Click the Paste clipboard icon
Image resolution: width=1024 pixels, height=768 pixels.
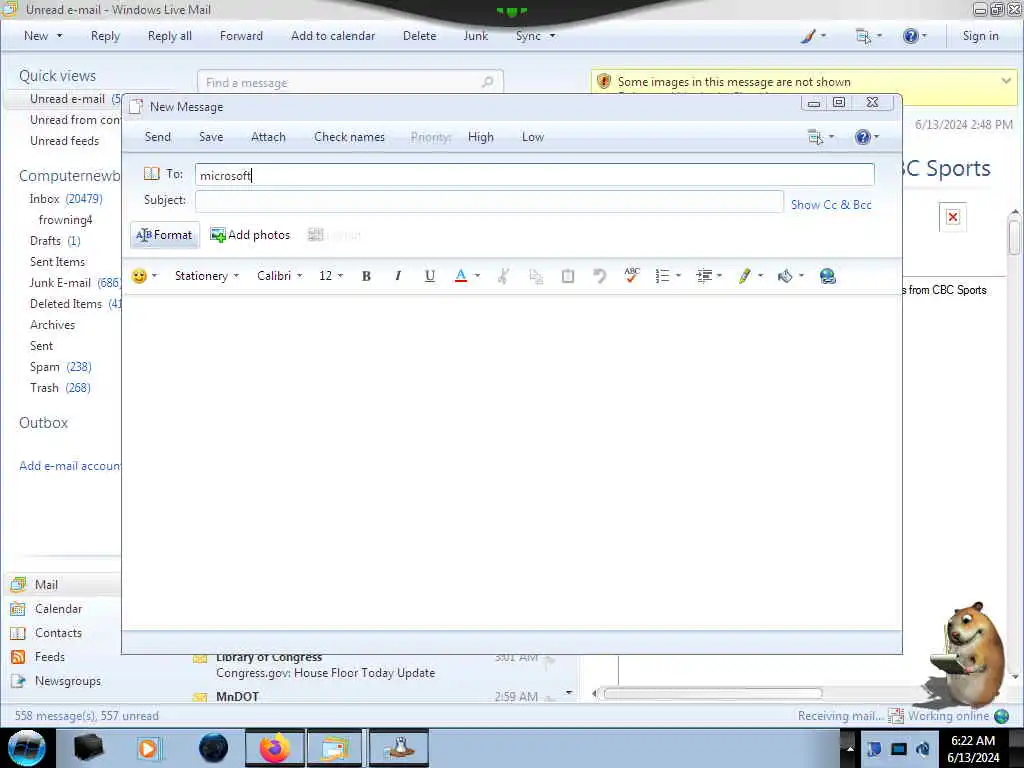coord(568,276)
